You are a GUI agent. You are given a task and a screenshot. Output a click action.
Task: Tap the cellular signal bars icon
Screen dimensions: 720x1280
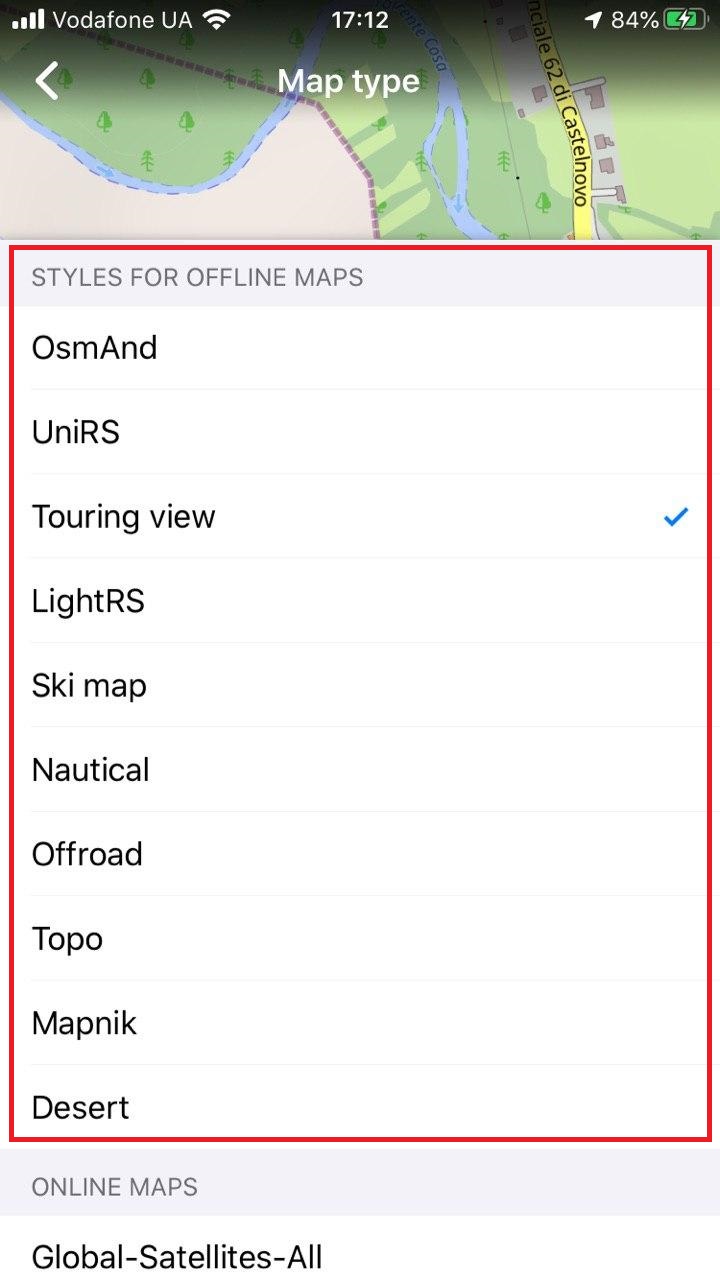(x=28, y=19)
